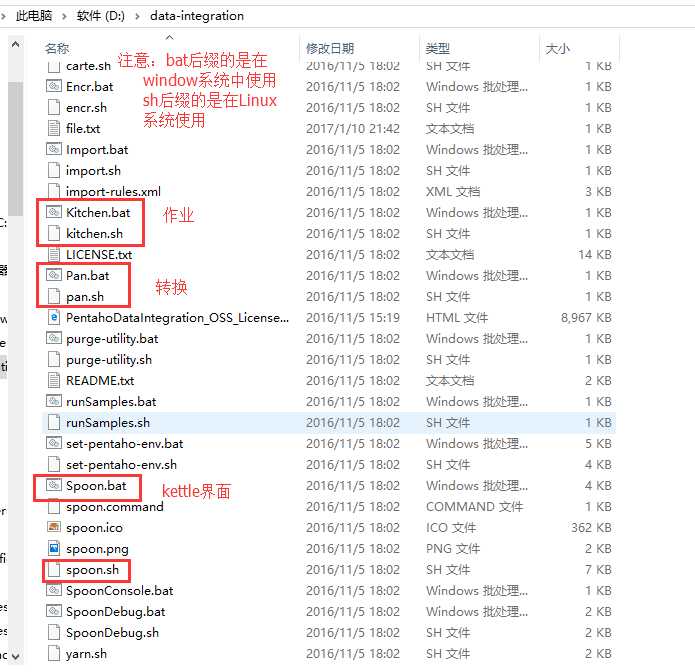Click the Encr.bat batch file icon
Screen dimensions: 695x672
pos(54,86)
